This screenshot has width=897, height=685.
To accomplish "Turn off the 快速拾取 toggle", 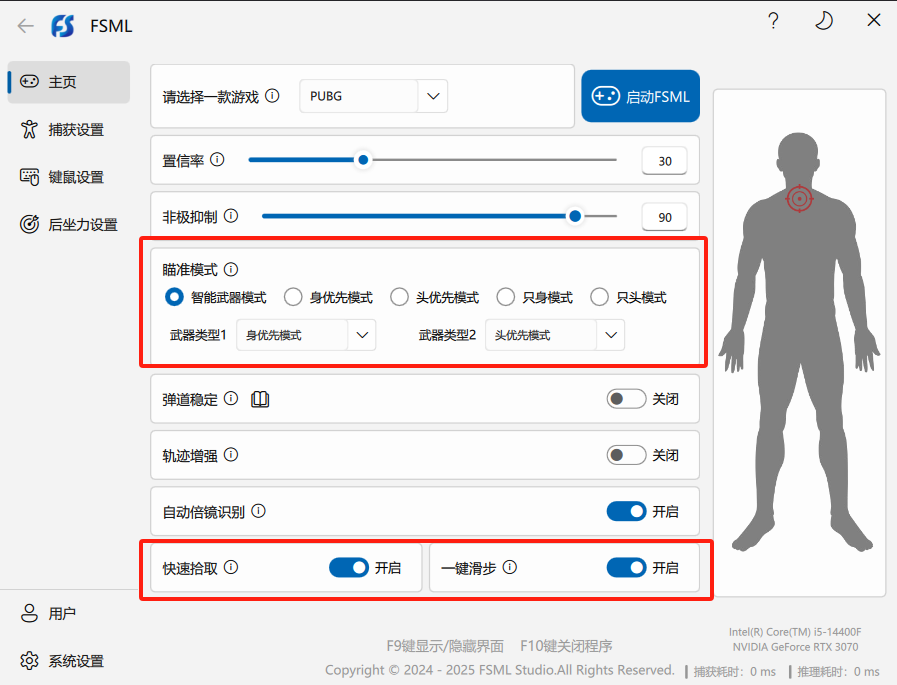I will pyautogui.click(x=349, y=568).
